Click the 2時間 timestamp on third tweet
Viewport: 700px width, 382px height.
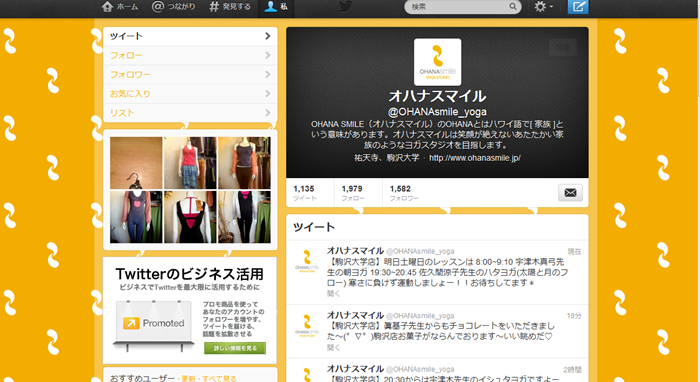(x=572, y=370)
